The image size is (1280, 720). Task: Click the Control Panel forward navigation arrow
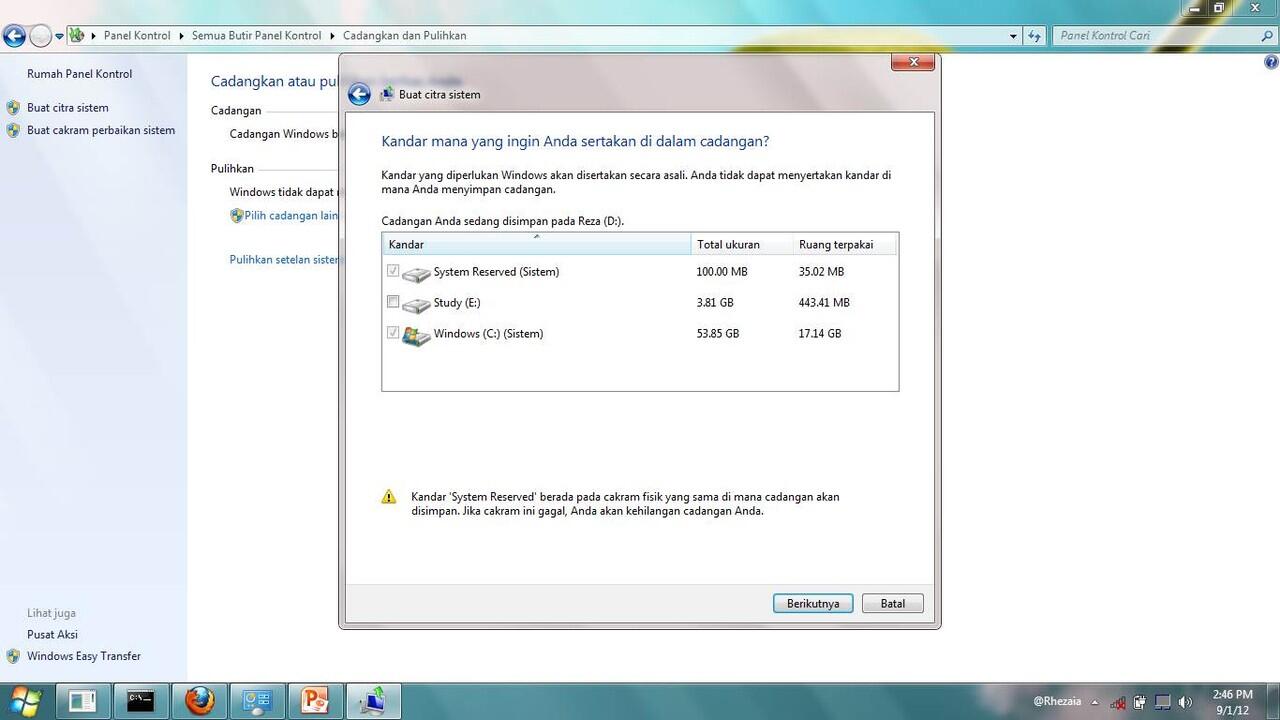(40, 36)
